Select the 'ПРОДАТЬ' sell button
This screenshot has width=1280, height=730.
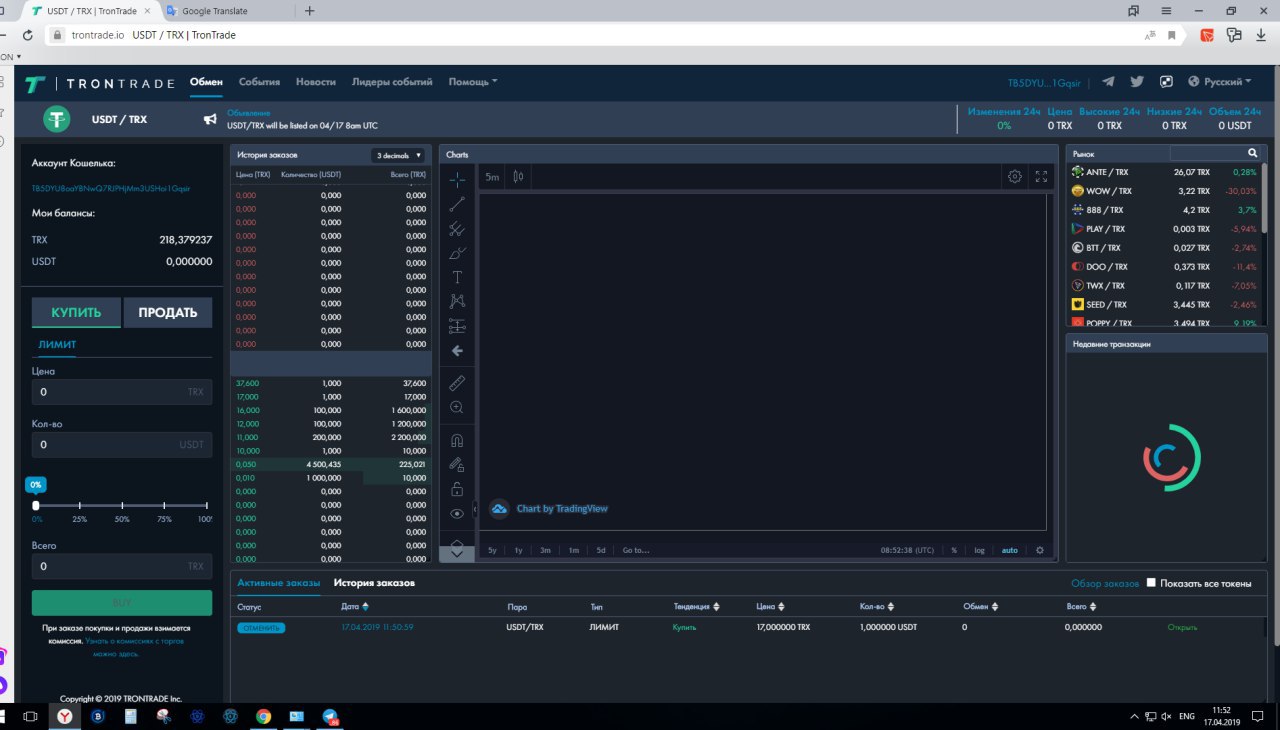(168, 313)
